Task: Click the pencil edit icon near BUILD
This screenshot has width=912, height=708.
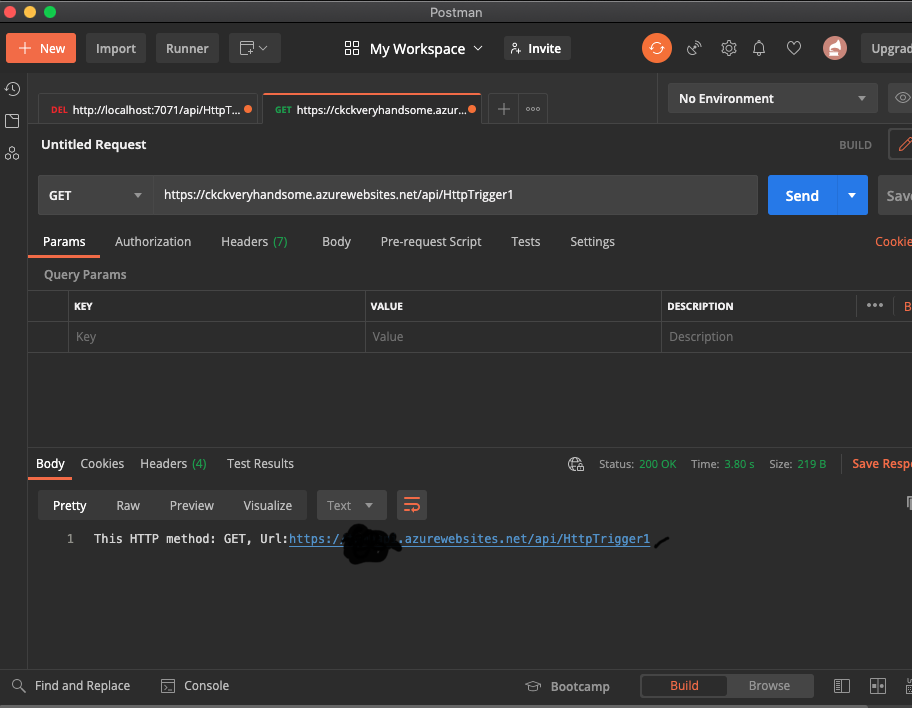Action: pos(903,144)
